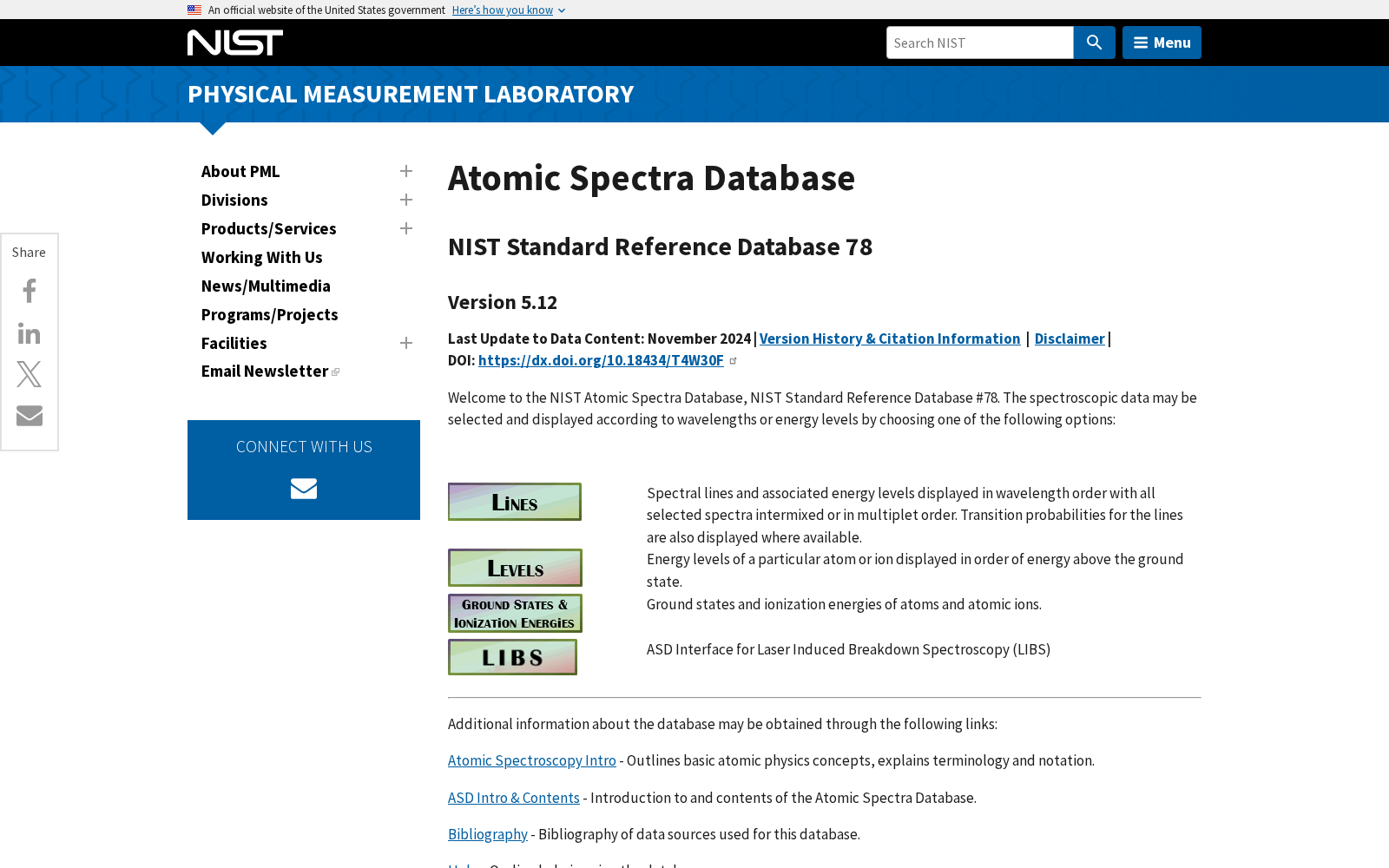Focus the Search NIST field
Screen dimensions: 1389x868
pyautogui.click(x=979, y=43)
